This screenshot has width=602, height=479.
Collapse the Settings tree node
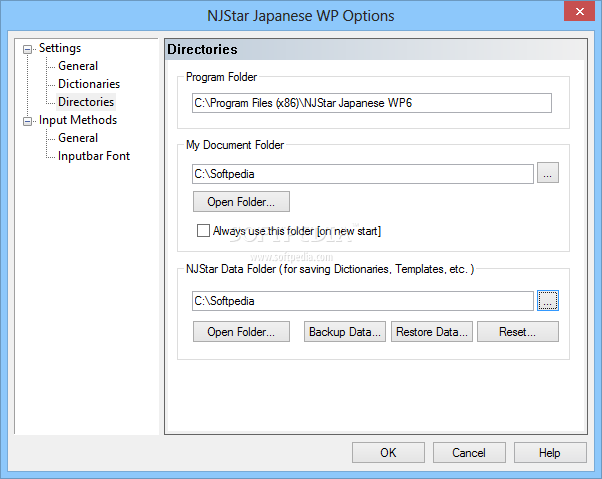coord(27,49)
